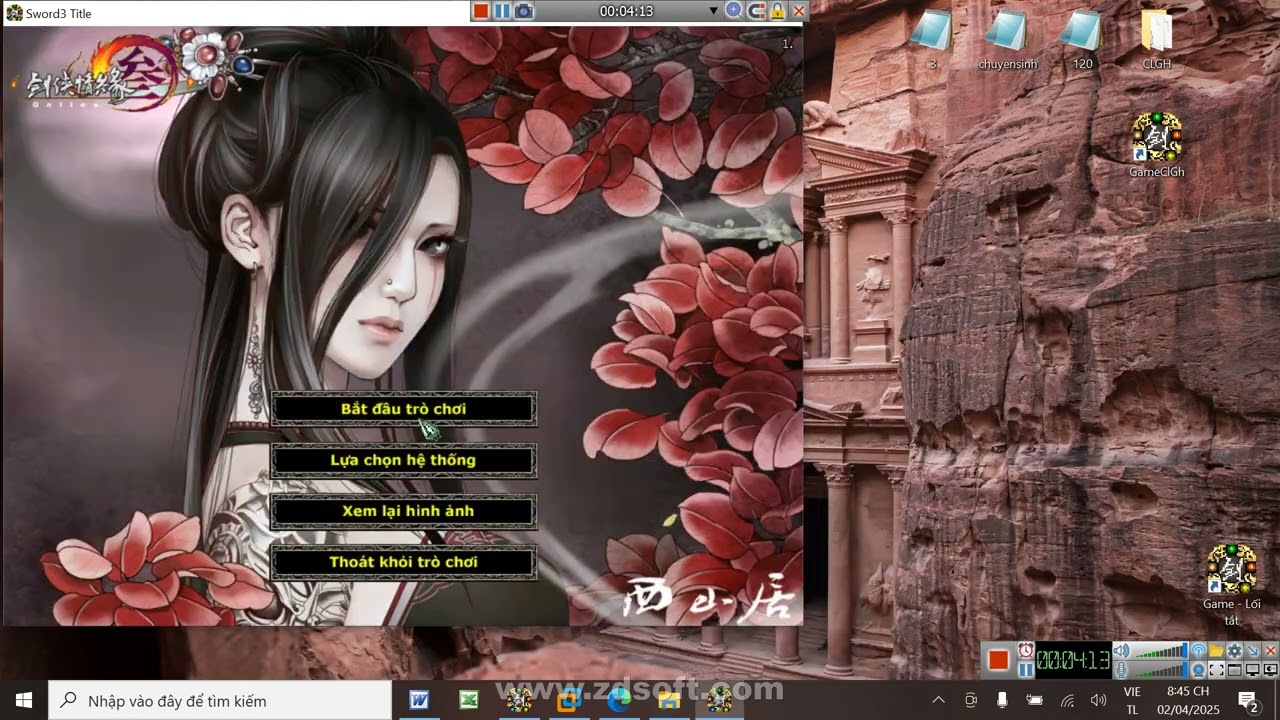Switch the VIE TL input language
The height and width of the screenshot is (720, 1280).
tap(1132, 700)
